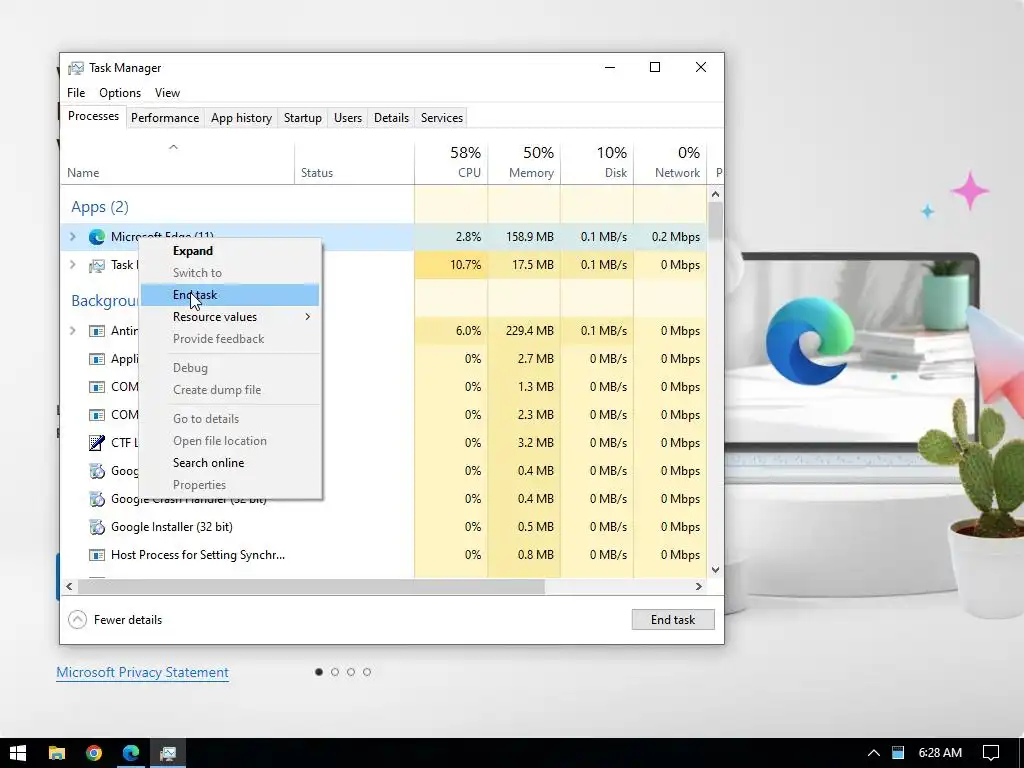The height and width of the screenshot is (768, 1024).
Task: Choose Search online in the context menu
Action: (230, 463)
